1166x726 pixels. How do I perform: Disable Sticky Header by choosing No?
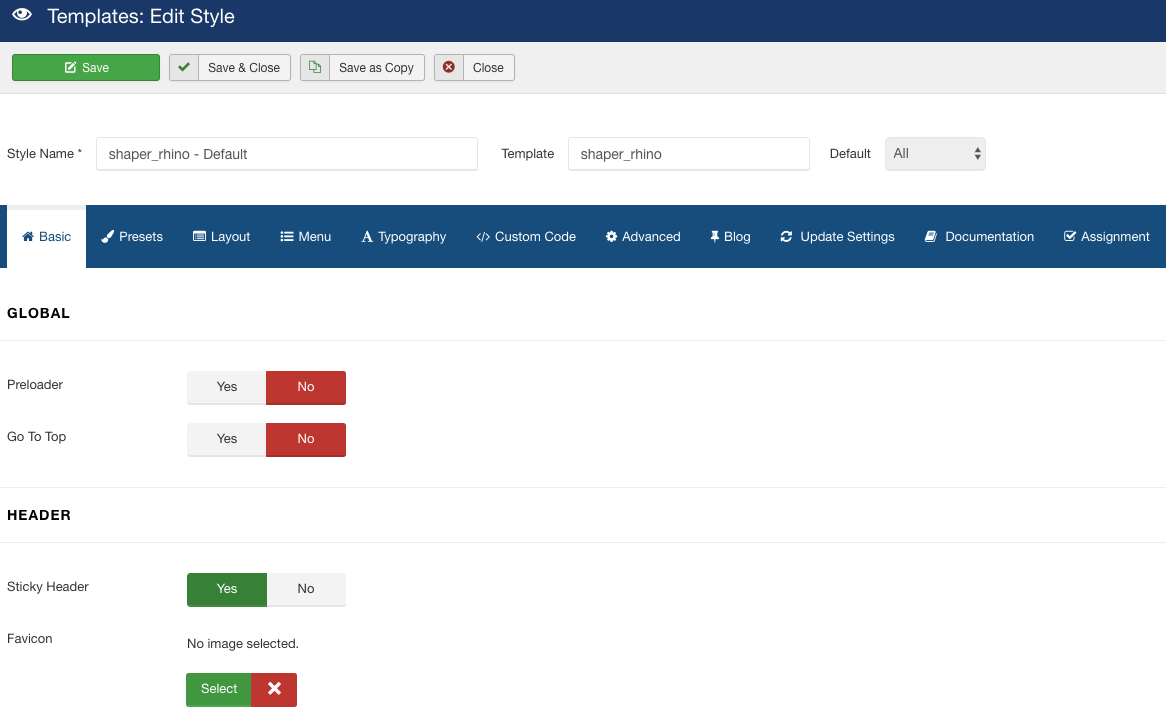(x=306, y=589)
